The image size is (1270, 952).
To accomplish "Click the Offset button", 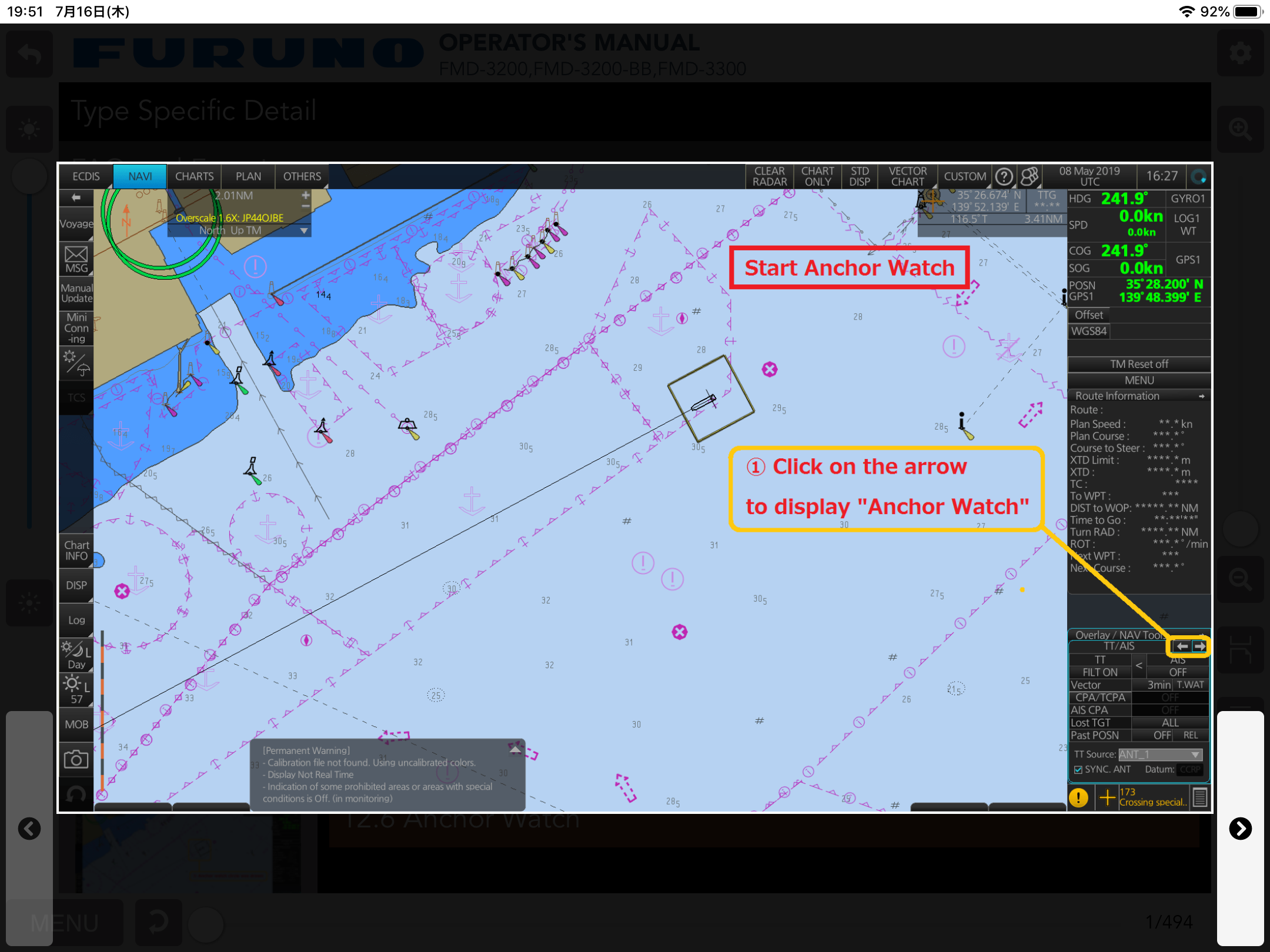I will (x=1089, y=315).
